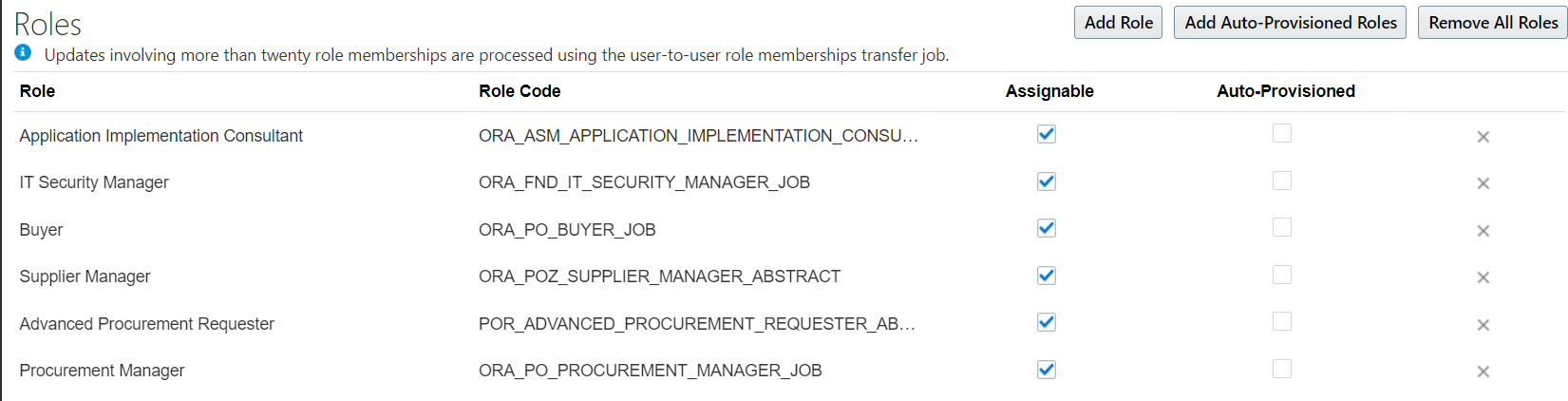Click the blue information icon below Roles
The image size is (1568, 401).
[23, 53]
